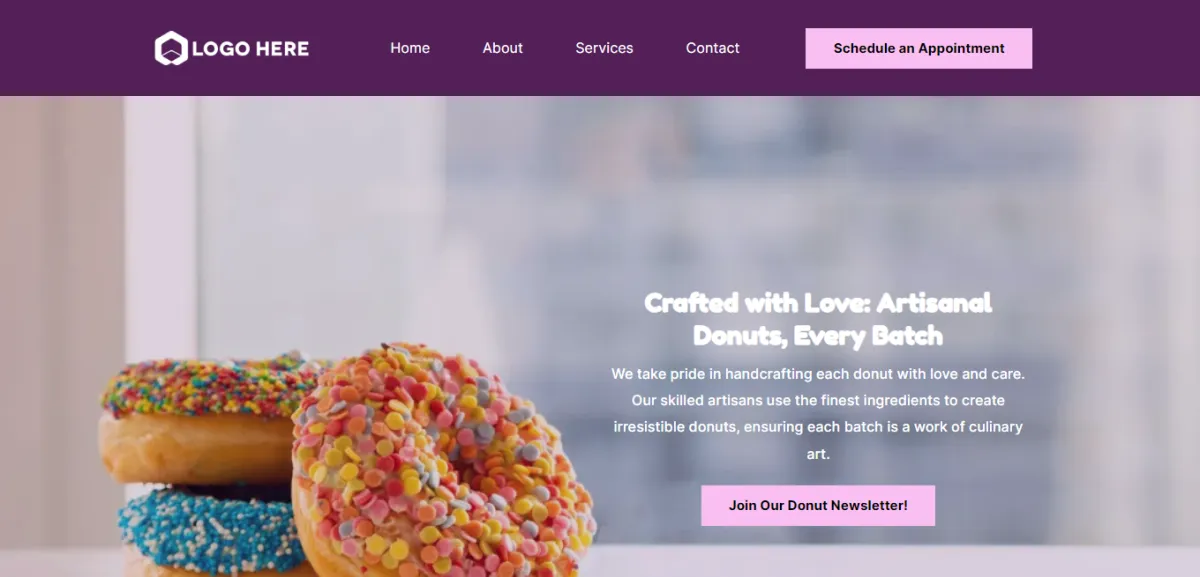The height and width of the screenshot is (577, 1200).
Task: Click the 'We take pride in handcrafting' sentence
Action: [818, 374]
